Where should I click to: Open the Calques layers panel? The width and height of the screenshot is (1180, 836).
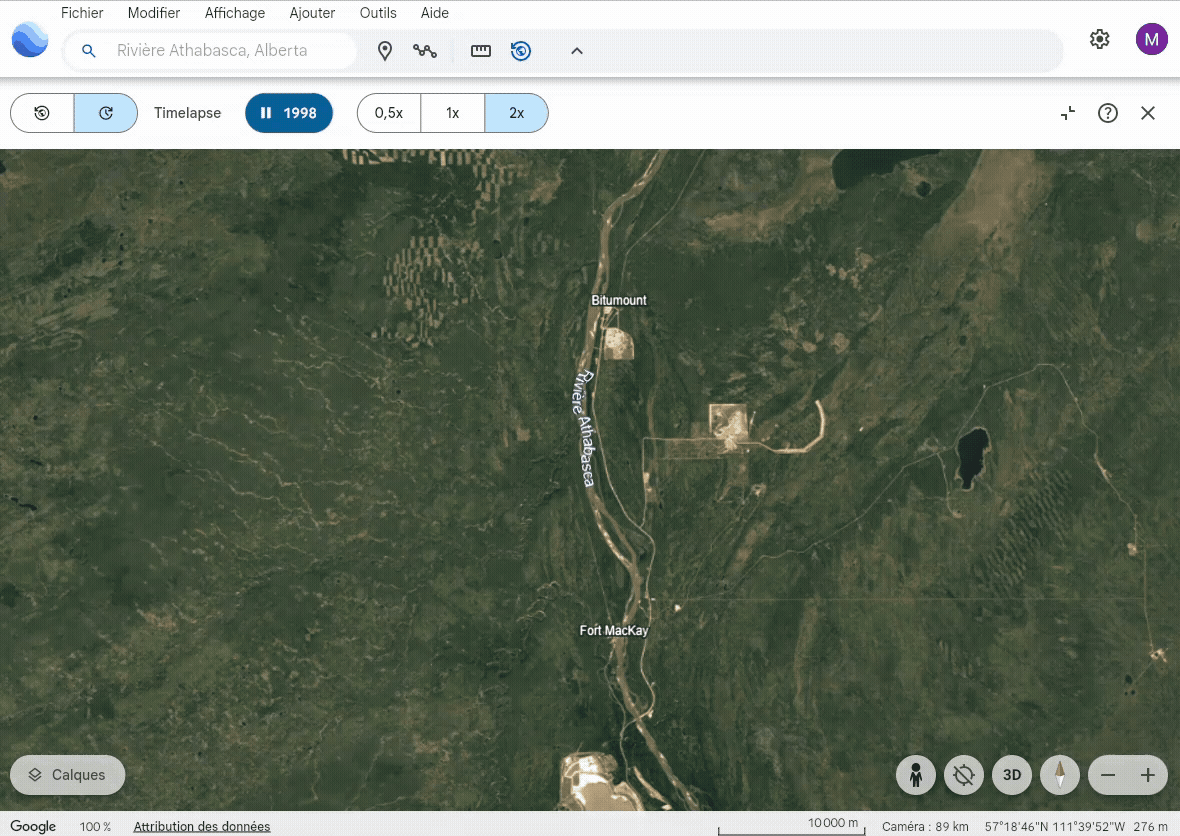[68, 775]
